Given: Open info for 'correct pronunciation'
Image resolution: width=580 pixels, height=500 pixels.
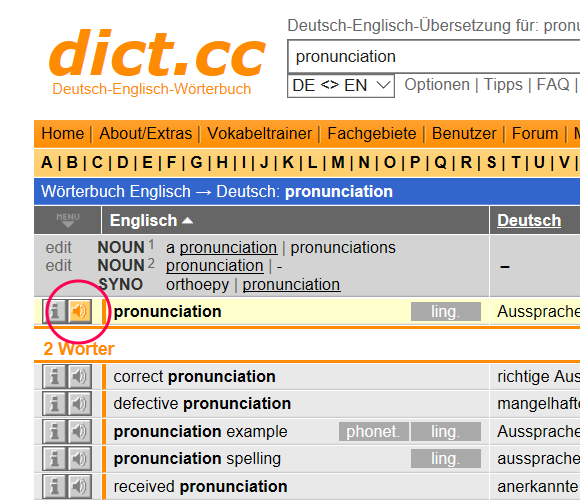Looking at the screenshot, I should [55, 376].
